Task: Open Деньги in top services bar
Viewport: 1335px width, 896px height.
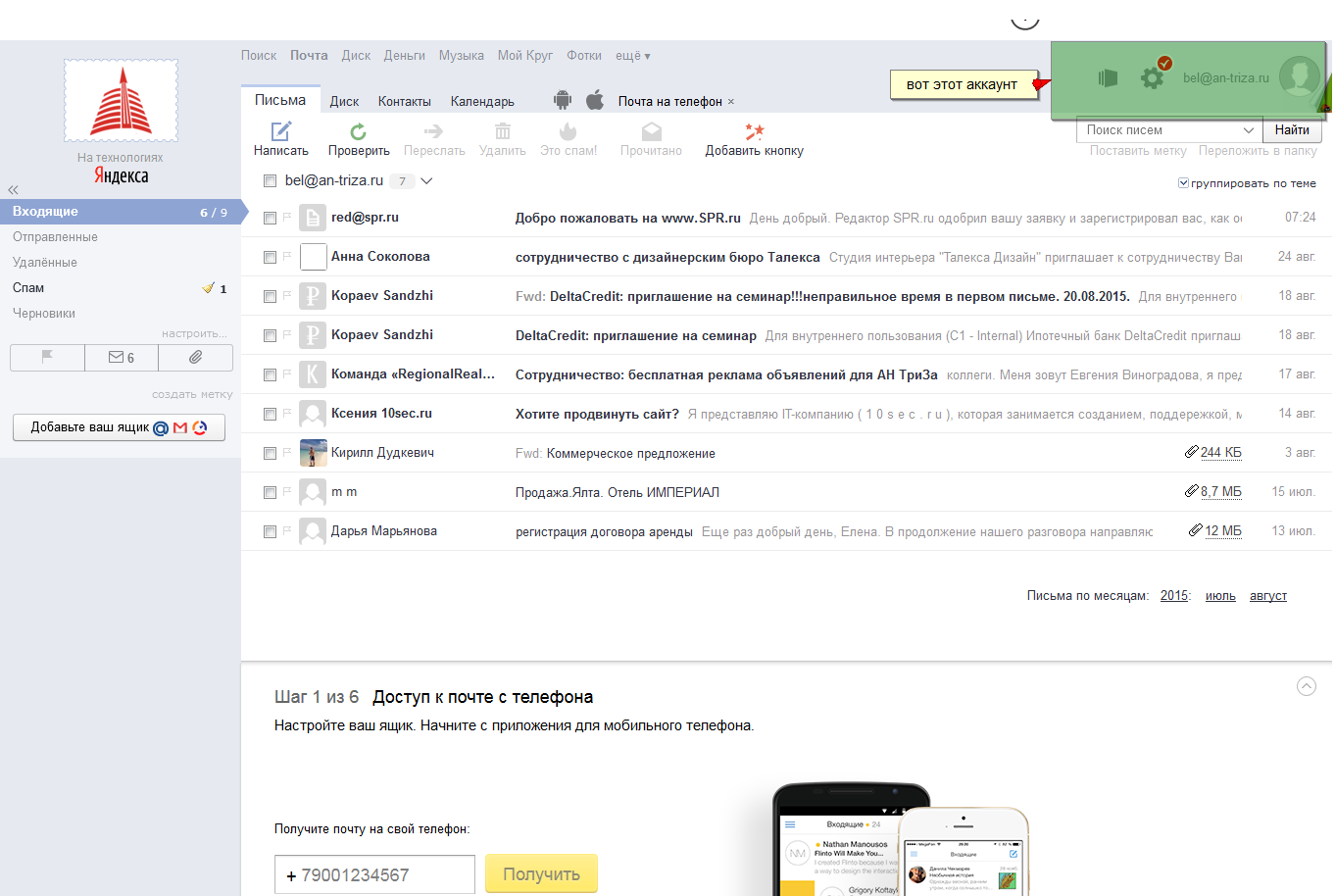Action: tap(405, 56)
